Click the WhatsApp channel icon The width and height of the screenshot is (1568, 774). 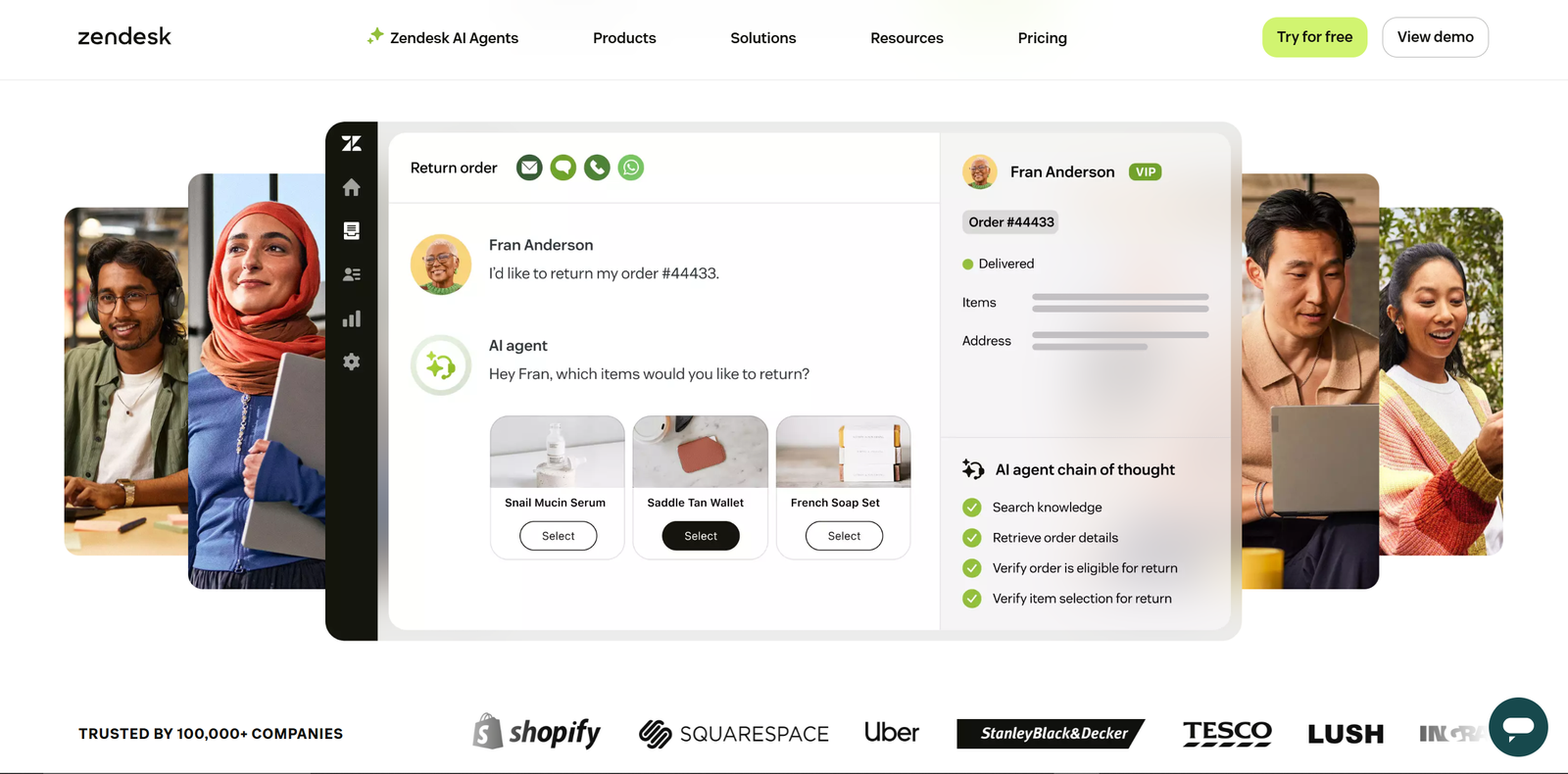(631, 168)
